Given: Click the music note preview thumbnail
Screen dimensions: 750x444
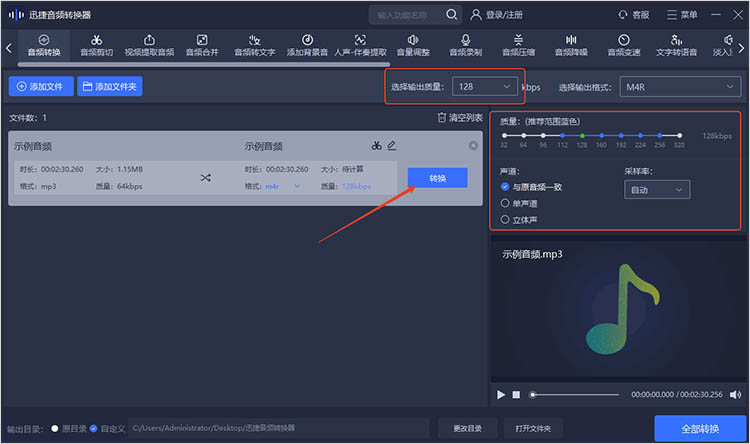Looking at the screenshot, I should pos(623,309).
